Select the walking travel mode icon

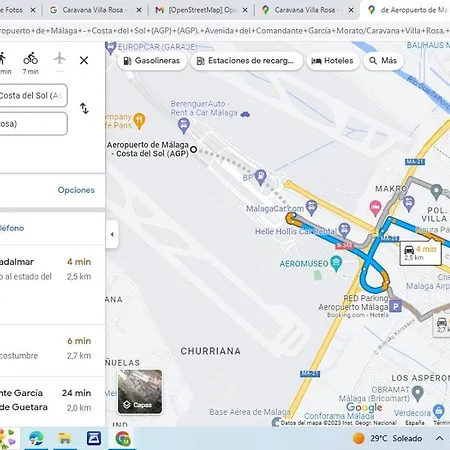(3, 59)
